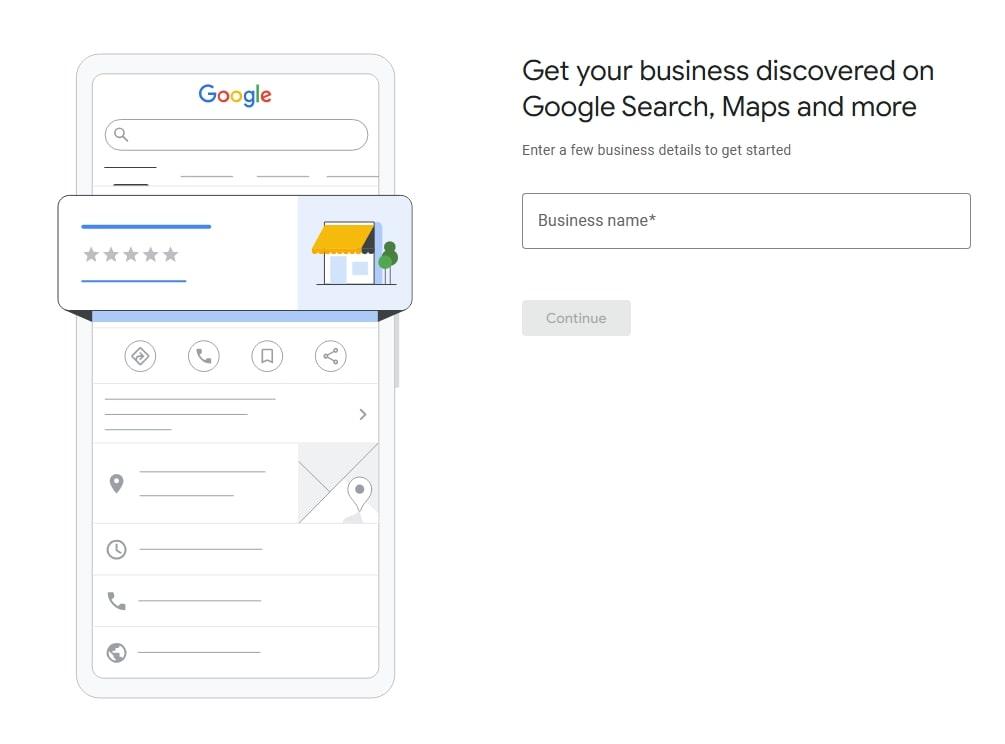This screenshot has height=744, width=1005.
Task: Click the five-star rating row
Action: [129, 254]
